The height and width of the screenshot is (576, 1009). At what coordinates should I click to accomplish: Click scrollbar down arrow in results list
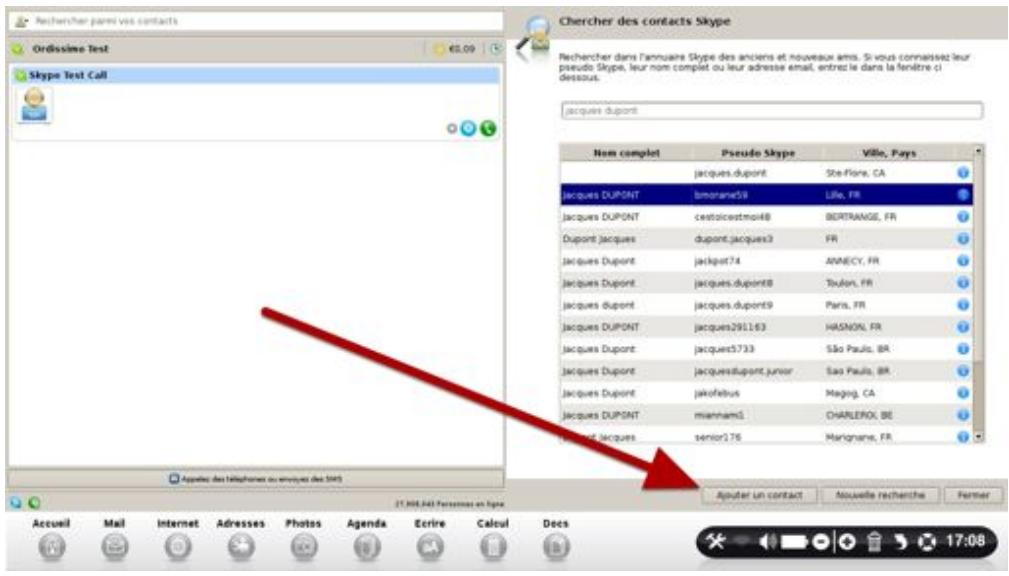point(979,437)
